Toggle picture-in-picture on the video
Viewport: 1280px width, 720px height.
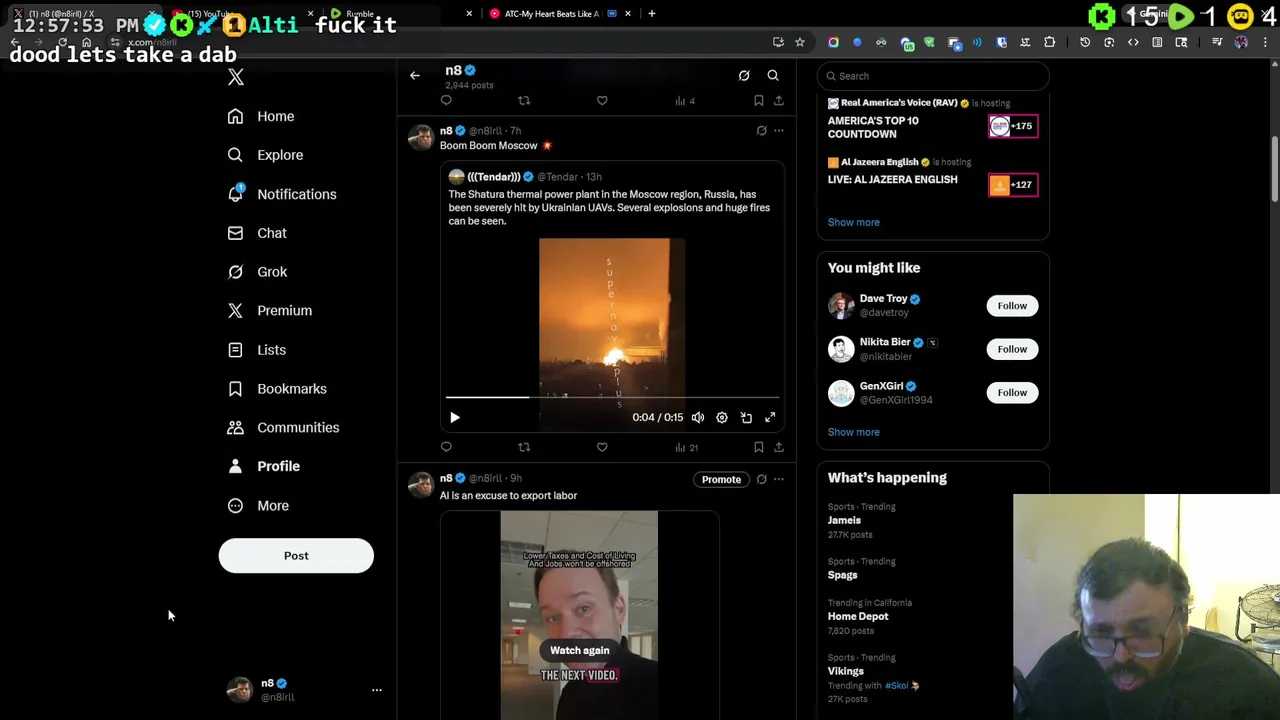point(746,418)
